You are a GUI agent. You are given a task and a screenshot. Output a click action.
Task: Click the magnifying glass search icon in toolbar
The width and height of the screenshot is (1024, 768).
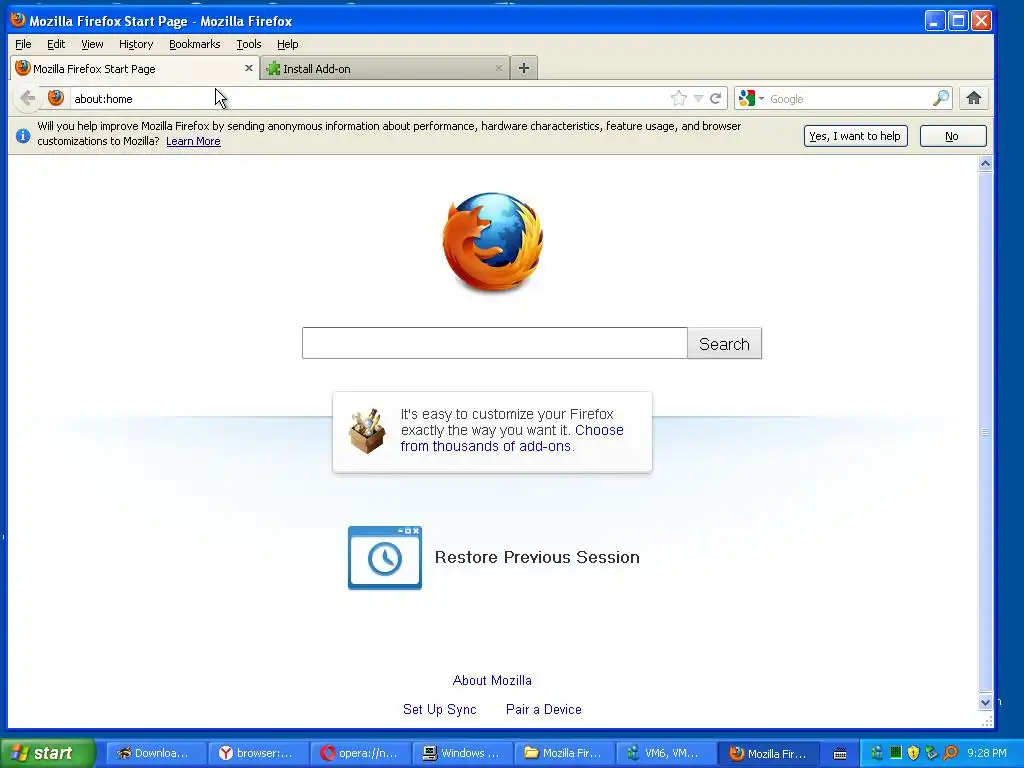click(940, 99)
